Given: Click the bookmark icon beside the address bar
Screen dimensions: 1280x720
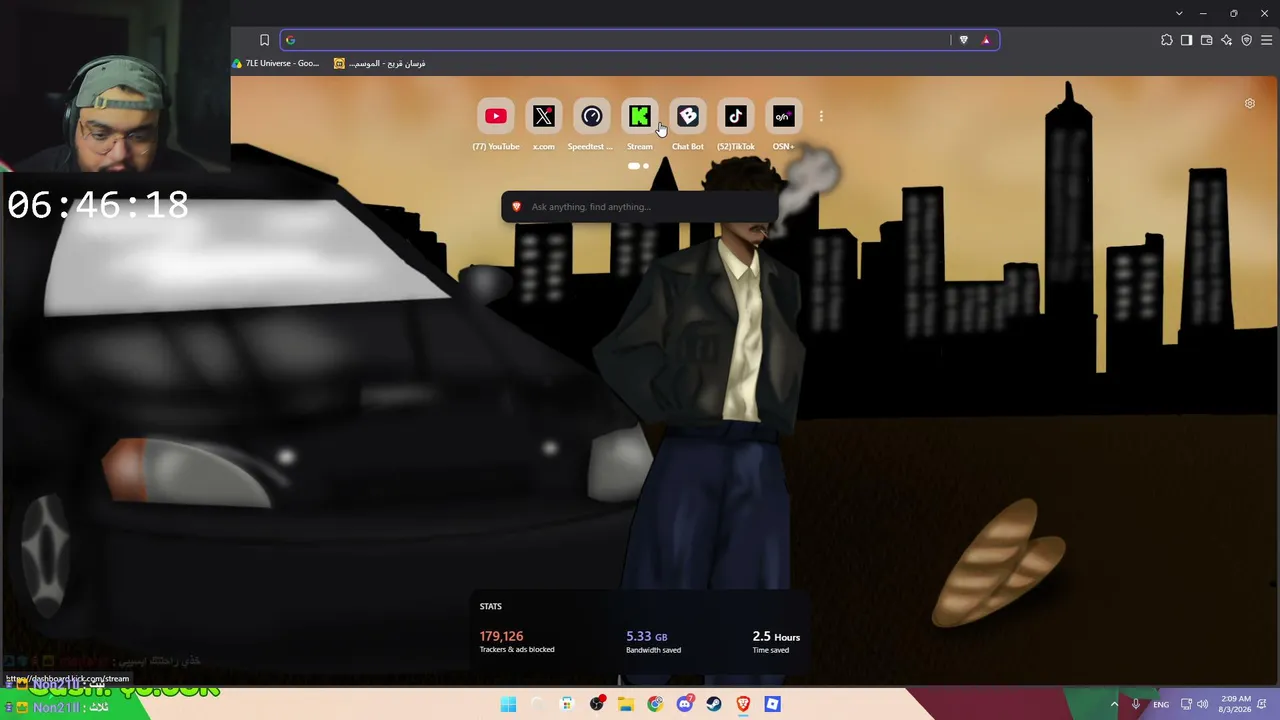Looking at the screenshot, I should [264, 40].
